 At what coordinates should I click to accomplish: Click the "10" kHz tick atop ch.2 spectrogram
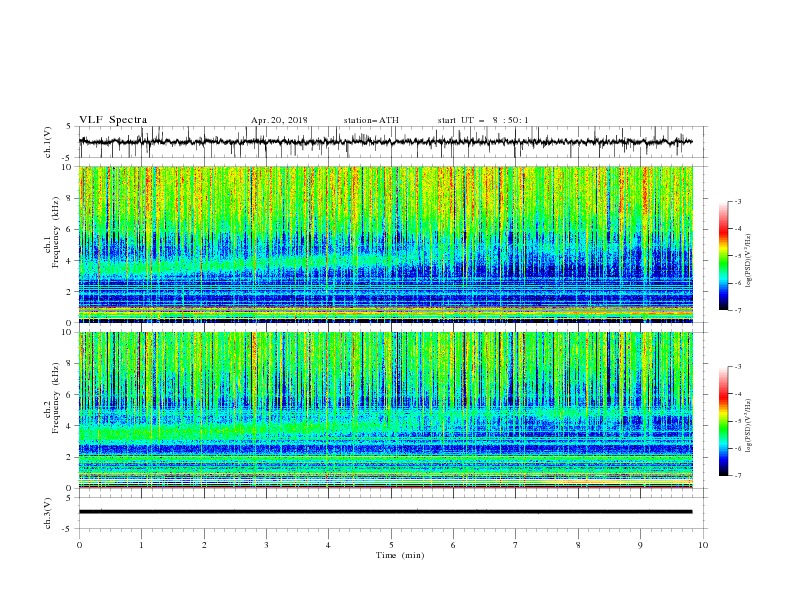point(69,332)
